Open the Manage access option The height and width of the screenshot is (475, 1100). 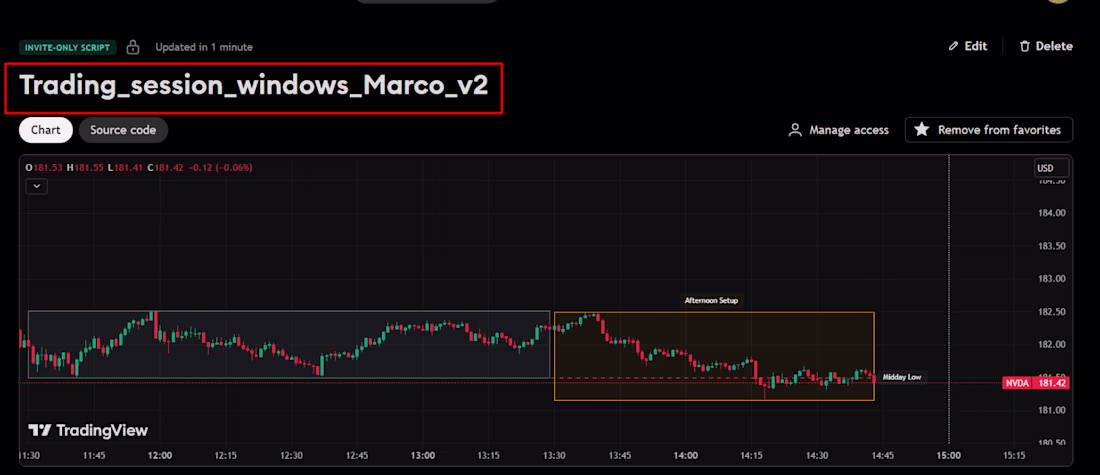839,130
